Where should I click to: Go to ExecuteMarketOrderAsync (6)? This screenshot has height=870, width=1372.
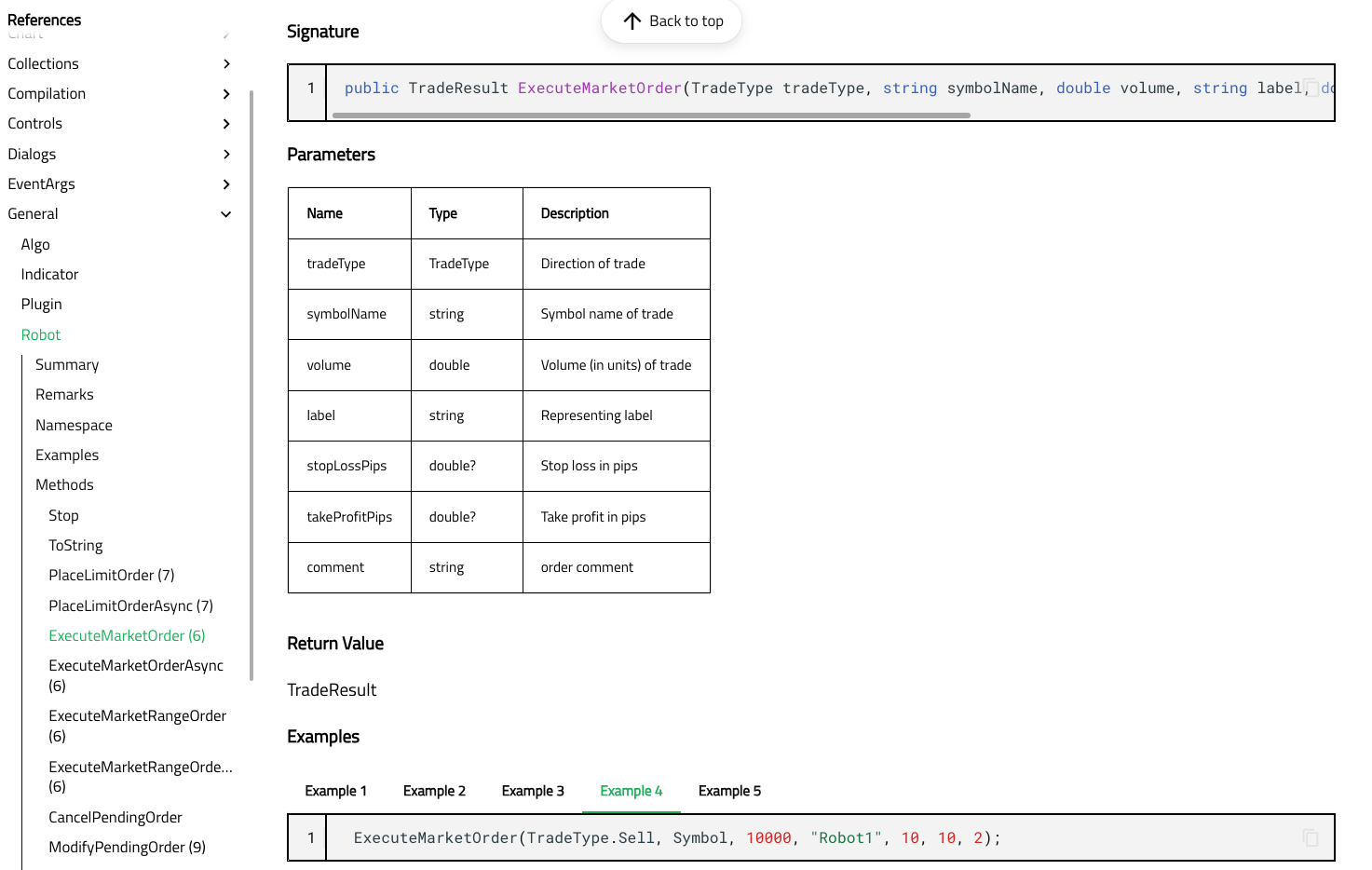(136, 675)
